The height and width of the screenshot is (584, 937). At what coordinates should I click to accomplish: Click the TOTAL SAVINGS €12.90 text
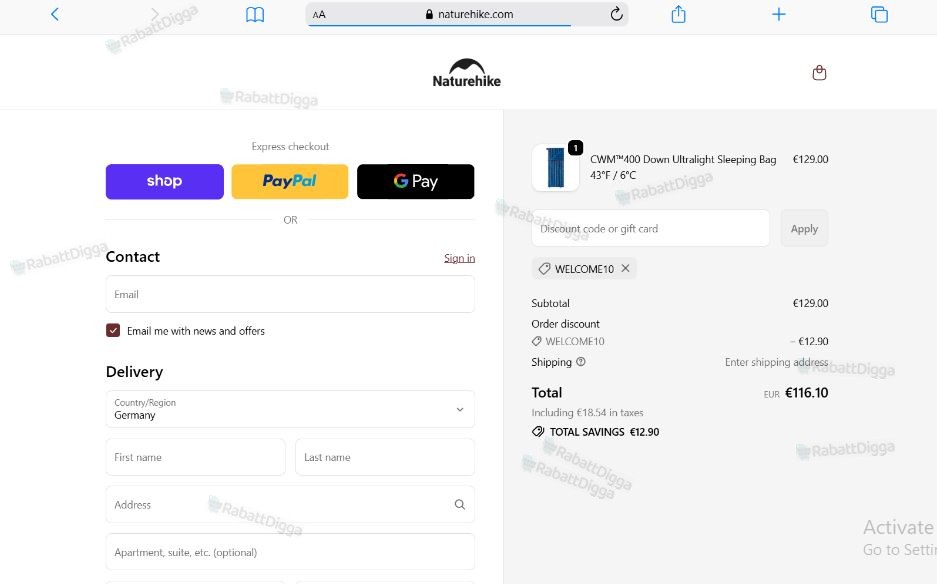coord(604,432)
